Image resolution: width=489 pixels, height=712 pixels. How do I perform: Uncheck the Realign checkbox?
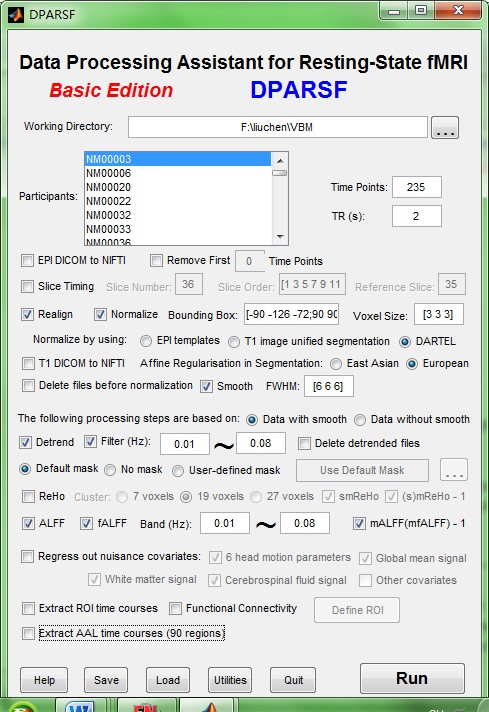tap(28, 314)
